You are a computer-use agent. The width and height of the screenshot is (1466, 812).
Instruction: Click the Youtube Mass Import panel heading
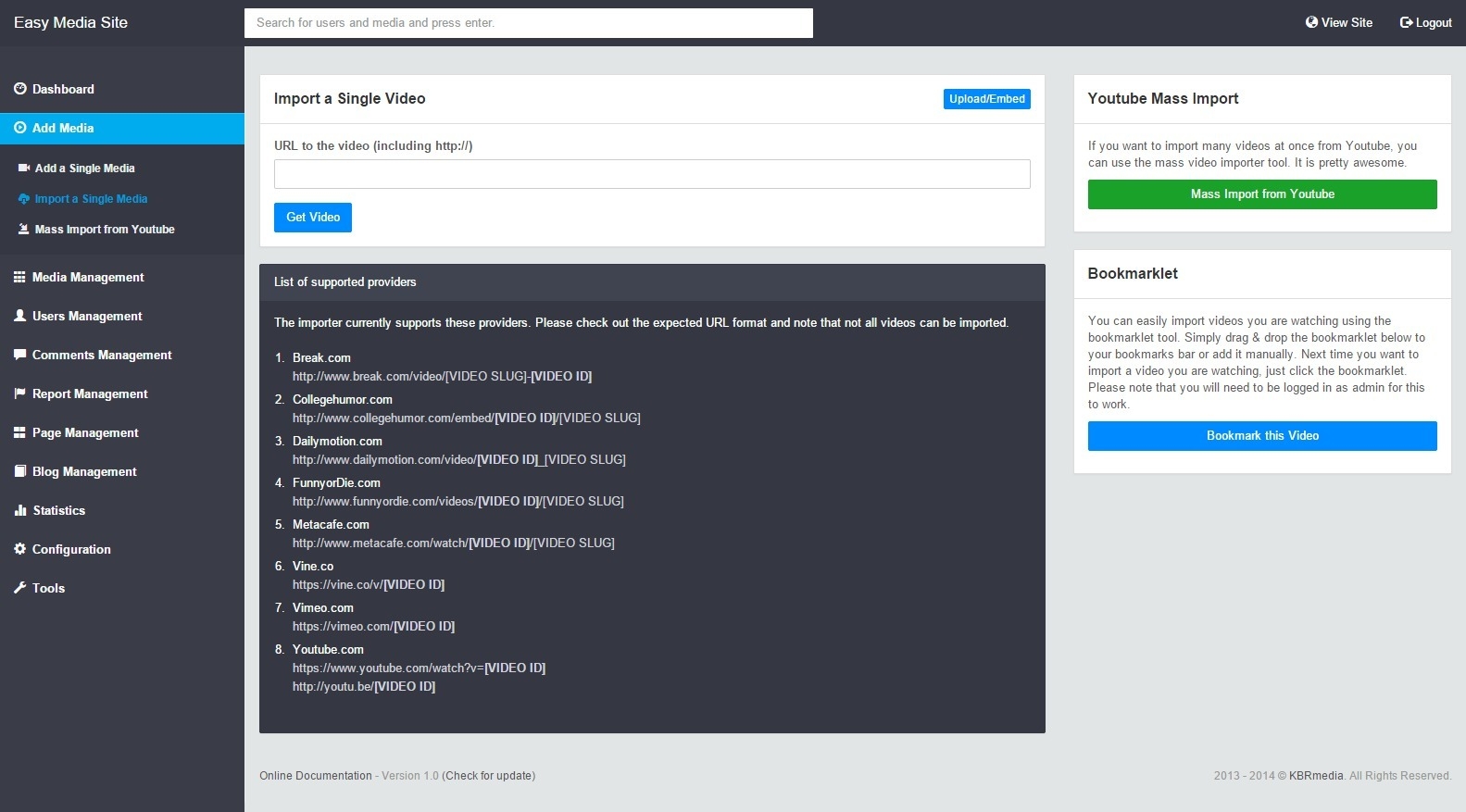[1163, 99]
